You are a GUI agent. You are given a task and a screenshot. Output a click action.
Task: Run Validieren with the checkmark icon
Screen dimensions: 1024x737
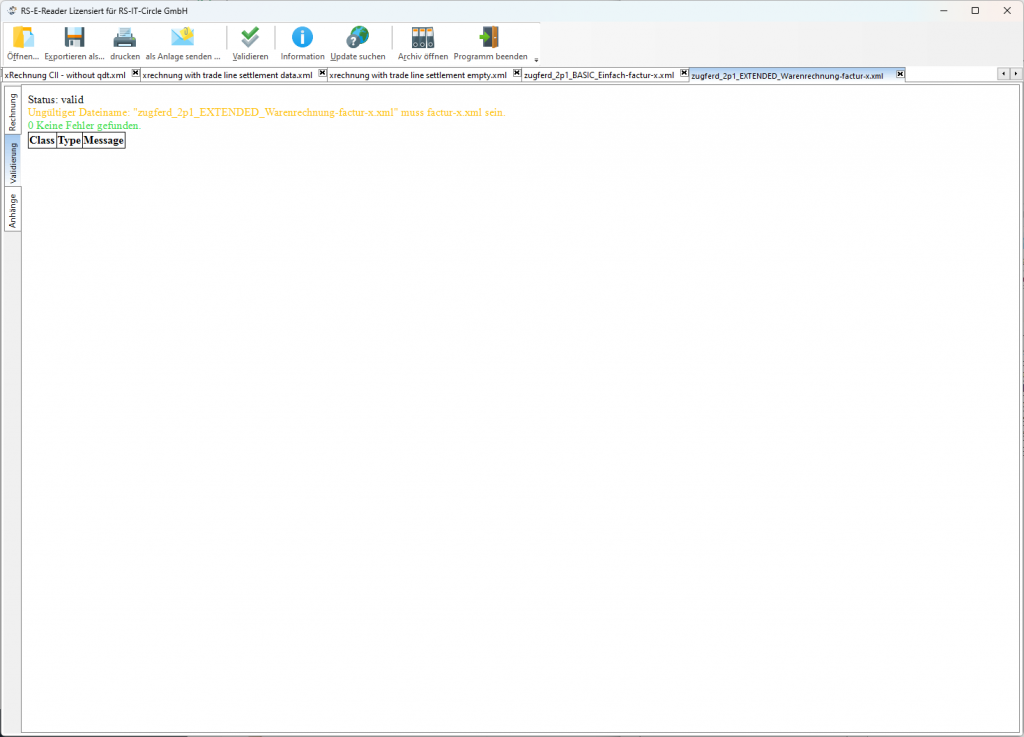point(250,38)
